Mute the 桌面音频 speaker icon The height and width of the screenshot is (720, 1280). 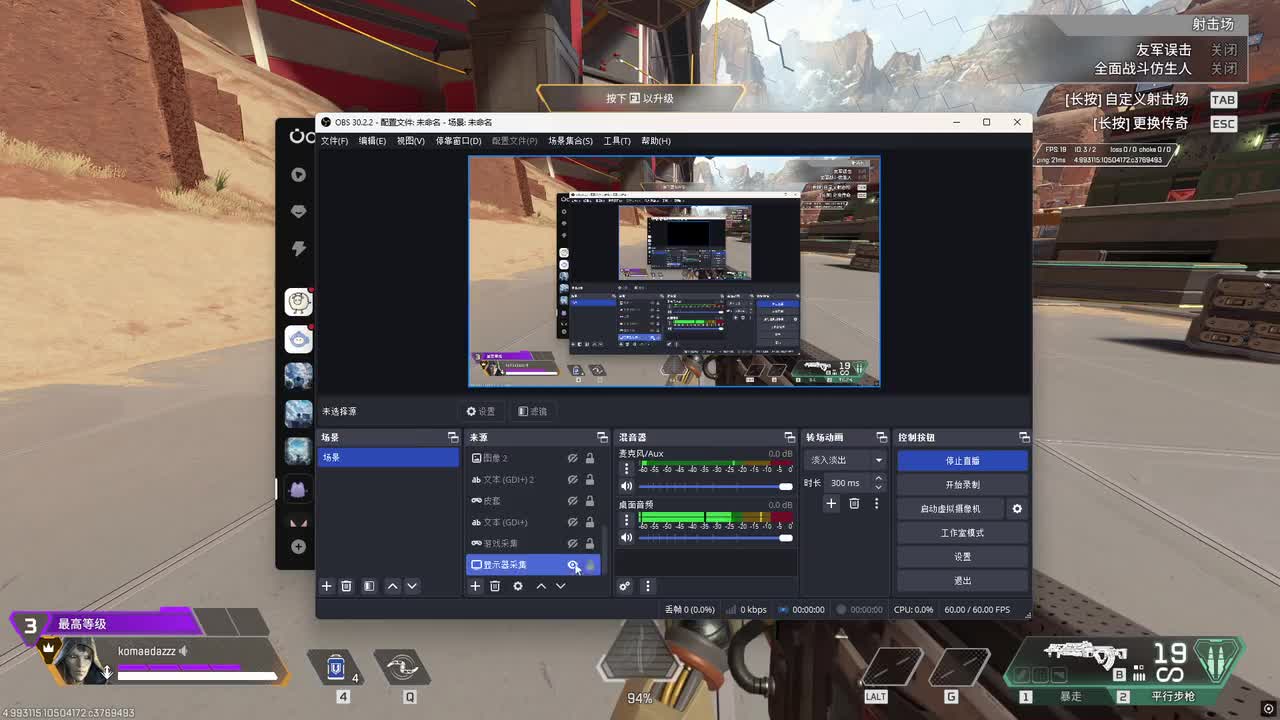click(x=627, y=537)
